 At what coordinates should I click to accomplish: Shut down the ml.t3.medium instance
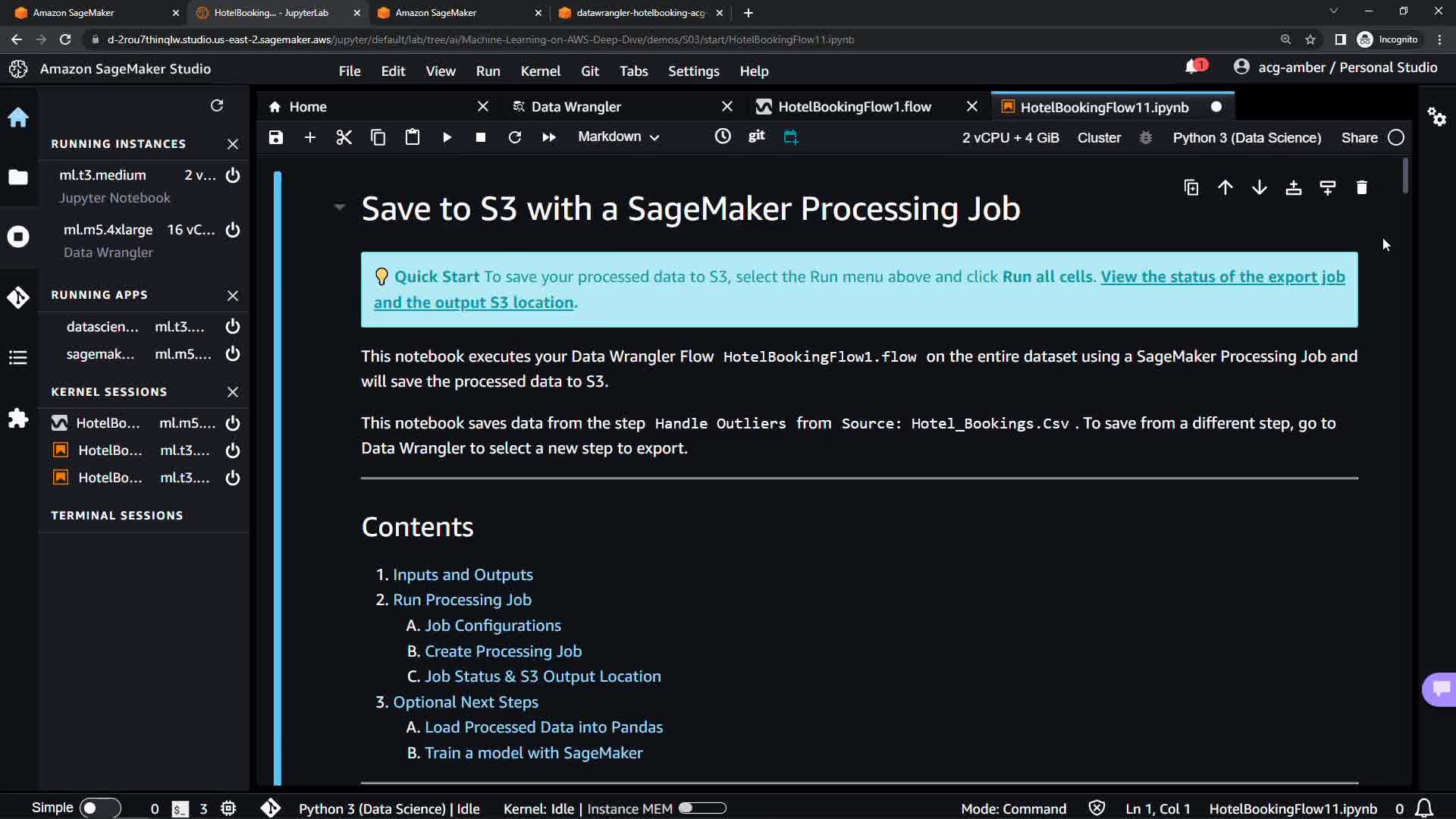(233, 175)
